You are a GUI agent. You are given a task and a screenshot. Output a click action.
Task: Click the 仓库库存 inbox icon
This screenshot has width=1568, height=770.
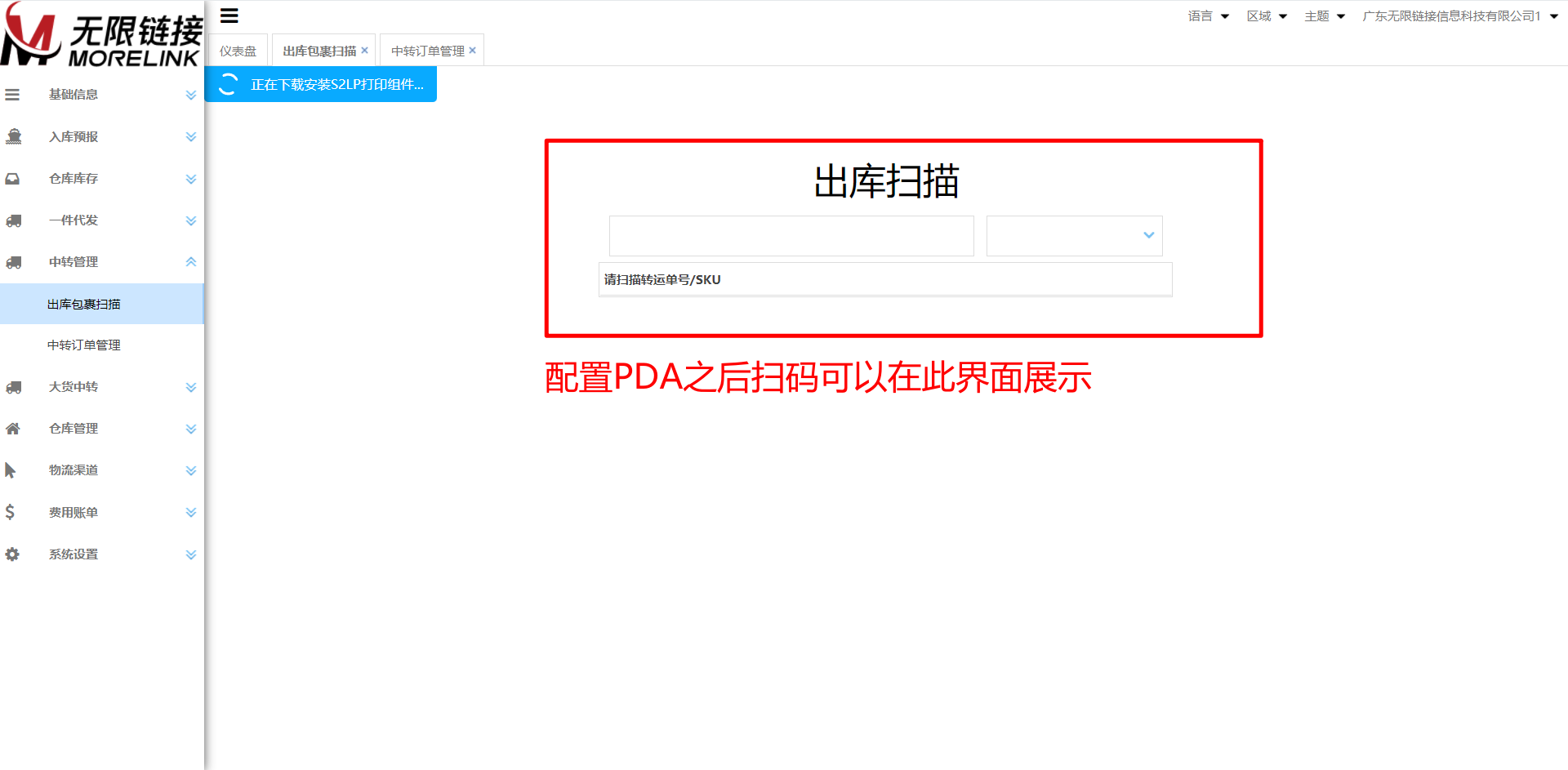click(12, 179)
